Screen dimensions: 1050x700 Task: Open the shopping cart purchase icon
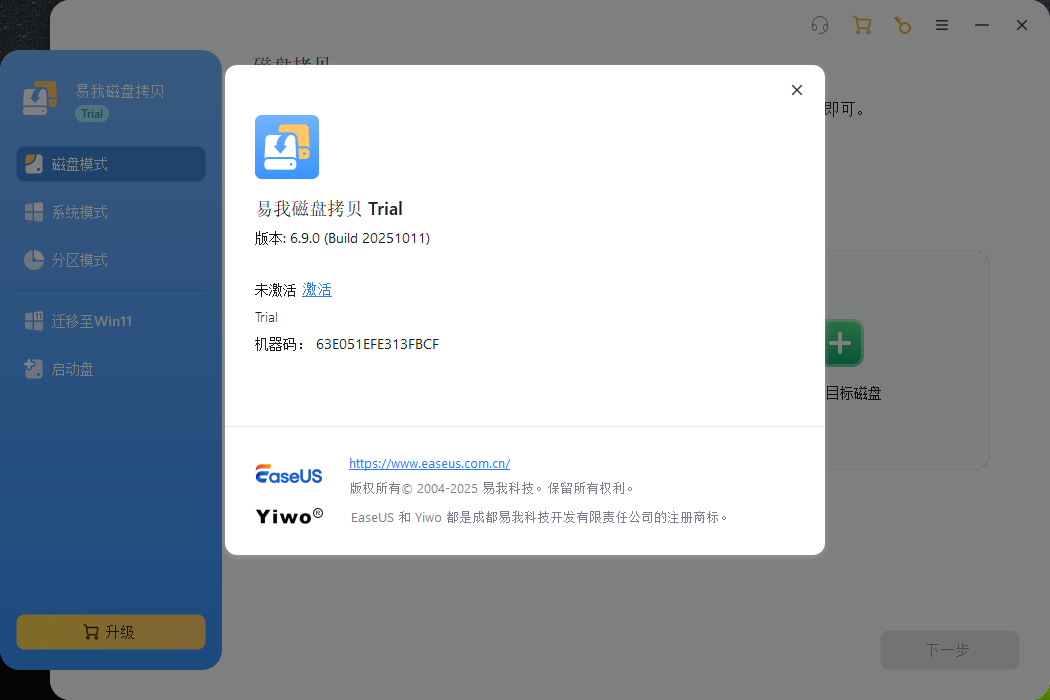click(861, 26)
